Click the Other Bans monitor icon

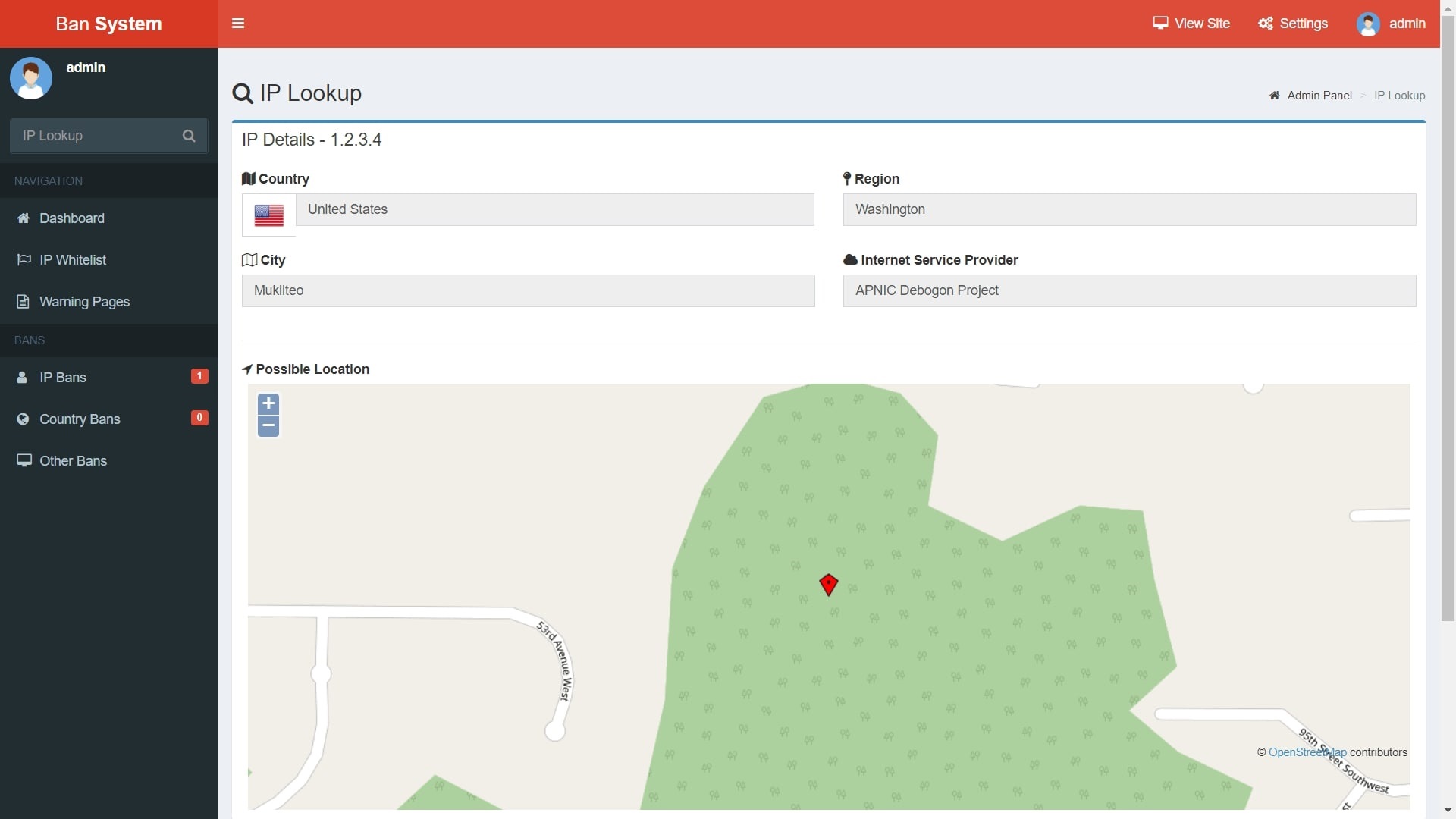click(x=24, y=460)
